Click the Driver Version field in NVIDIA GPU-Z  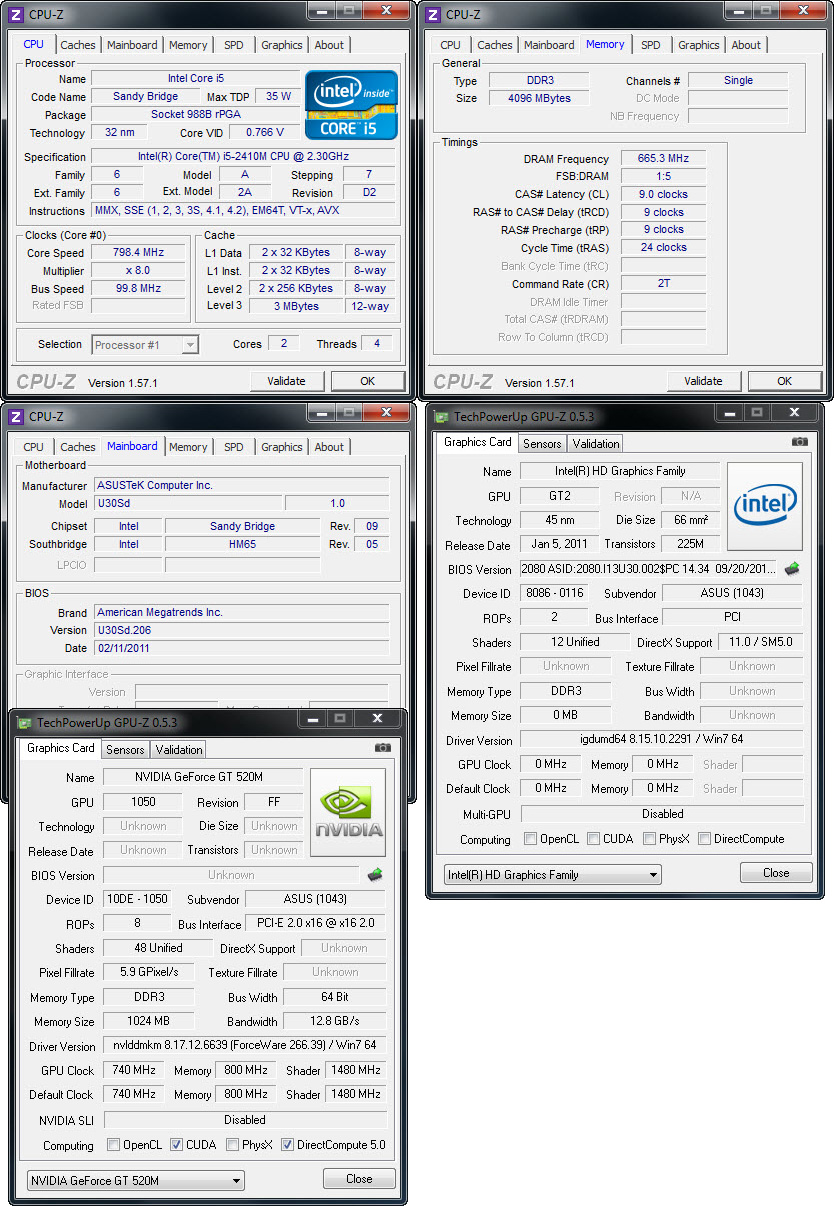(x=244, y=1045)
